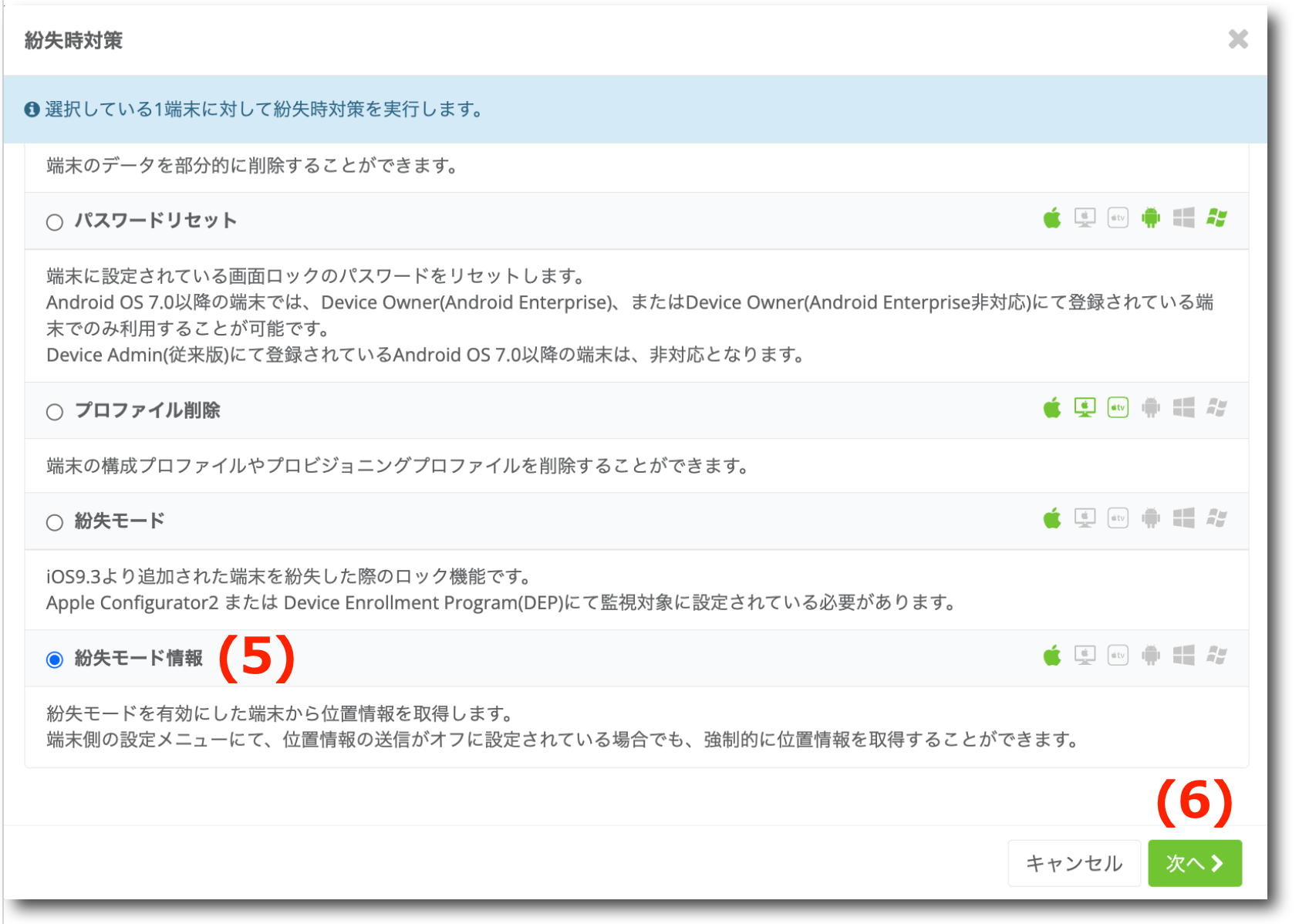Select the パスワードリセット radio option
The width and height of the screenshot is (1299, 924).
coord(55,222)
